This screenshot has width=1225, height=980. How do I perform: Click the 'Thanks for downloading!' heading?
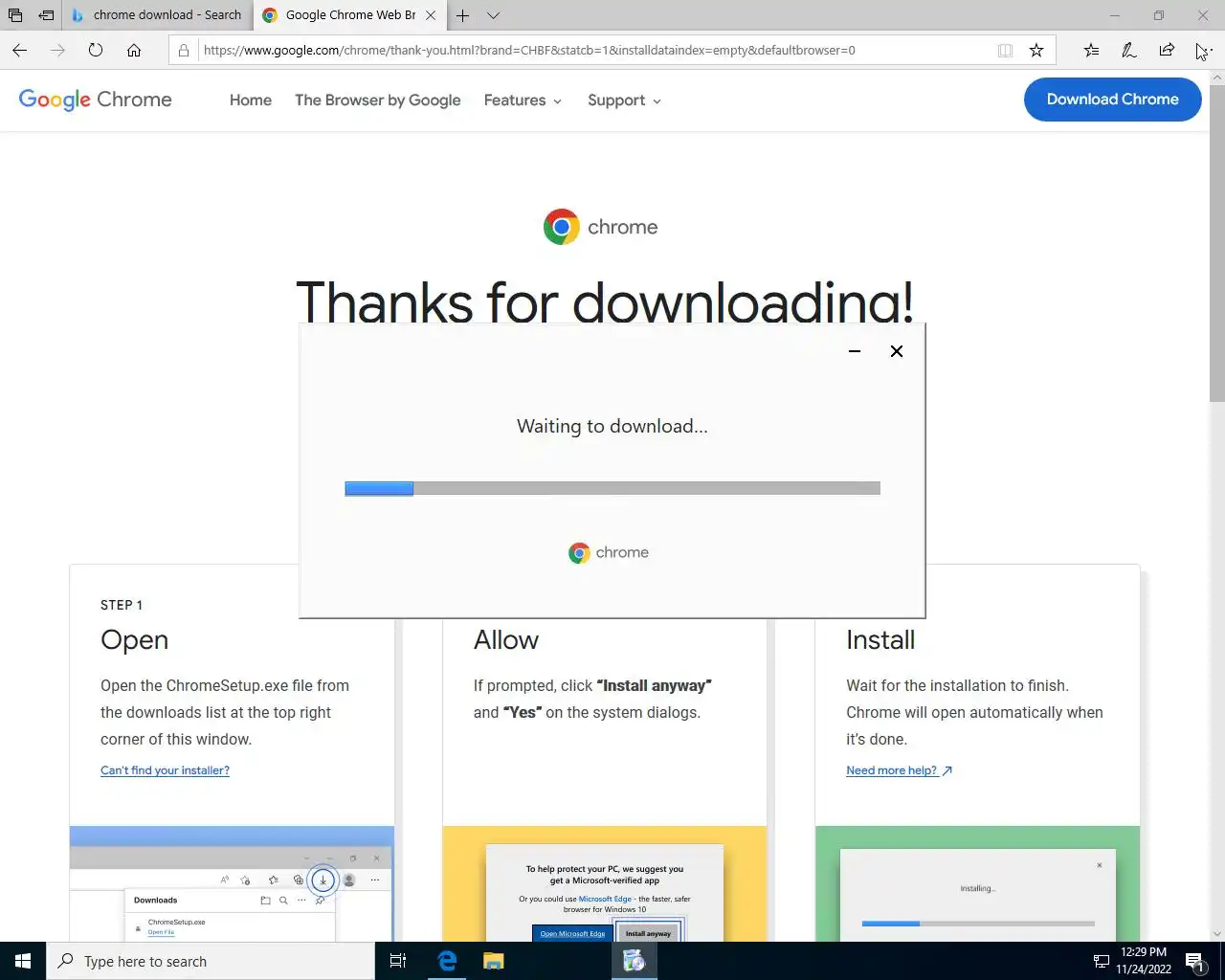pyautogui.click(x=605, y=302)
